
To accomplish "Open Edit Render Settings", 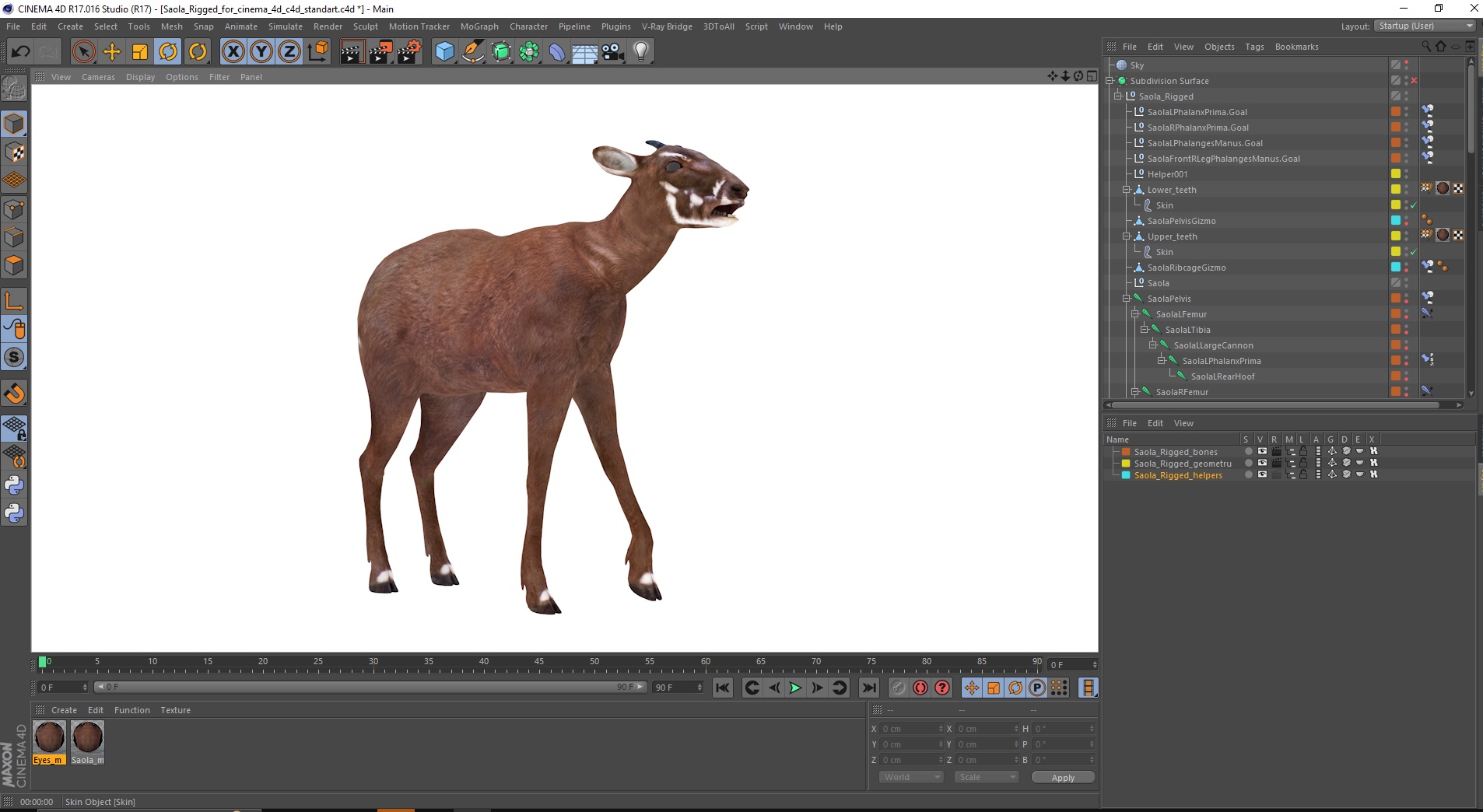I will pos(409,52).
